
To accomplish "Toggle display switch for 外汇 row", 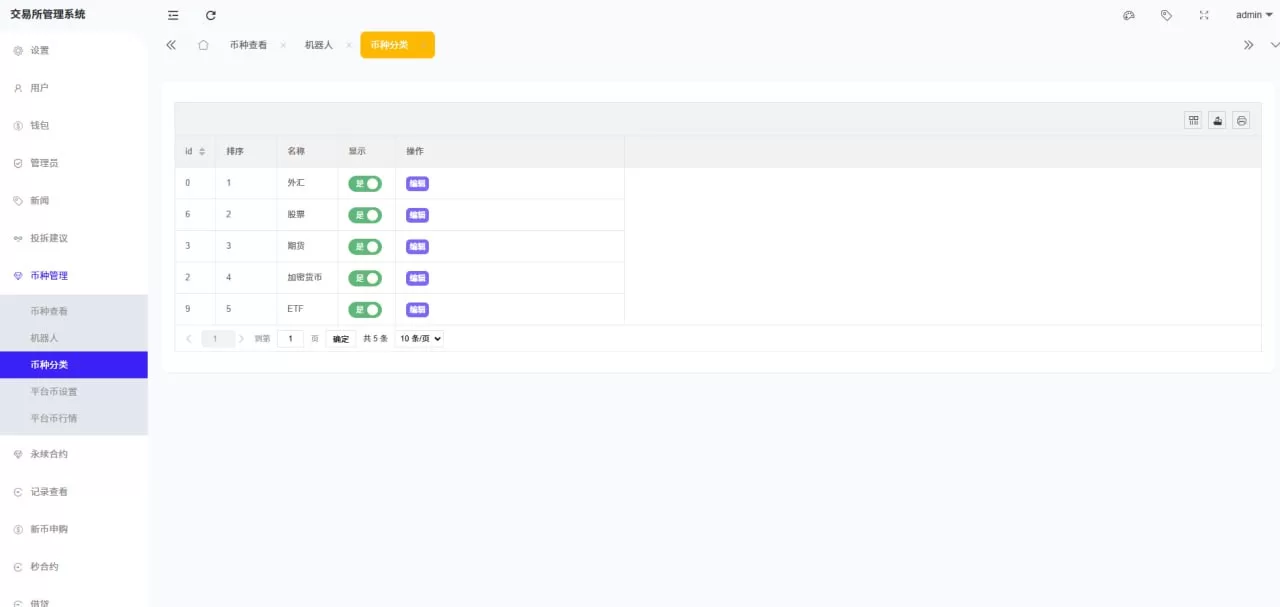I will click(365, 183).
